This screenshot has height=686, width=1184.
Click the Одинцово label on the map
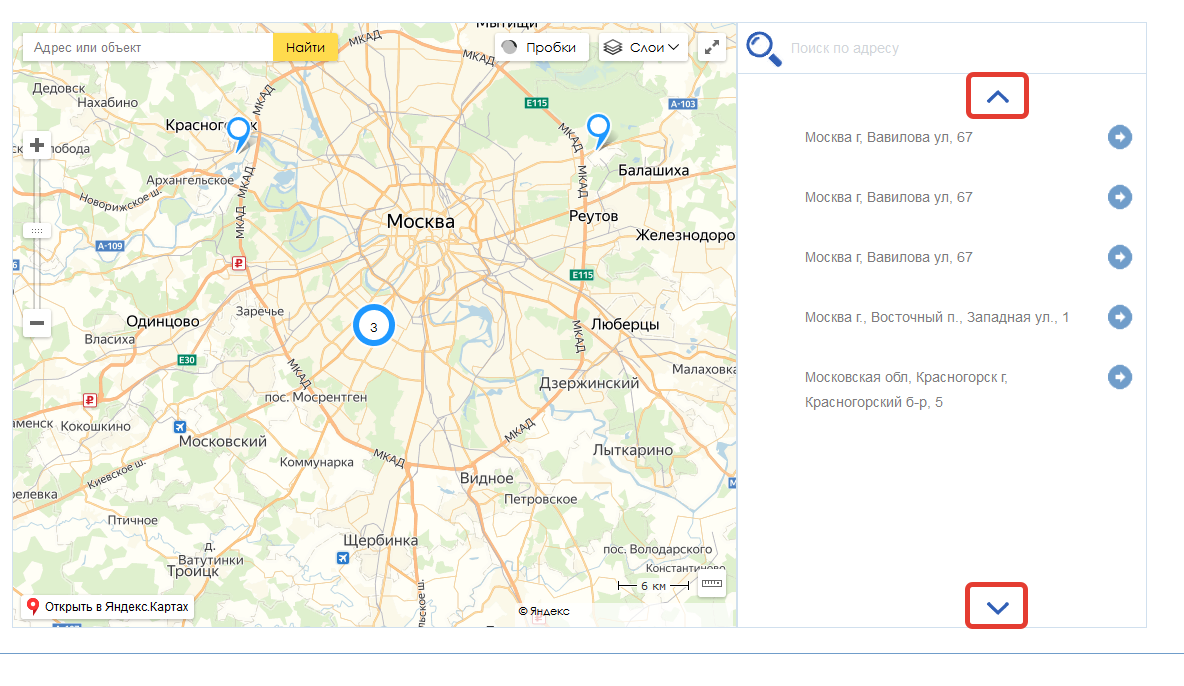tap(163, 321)
